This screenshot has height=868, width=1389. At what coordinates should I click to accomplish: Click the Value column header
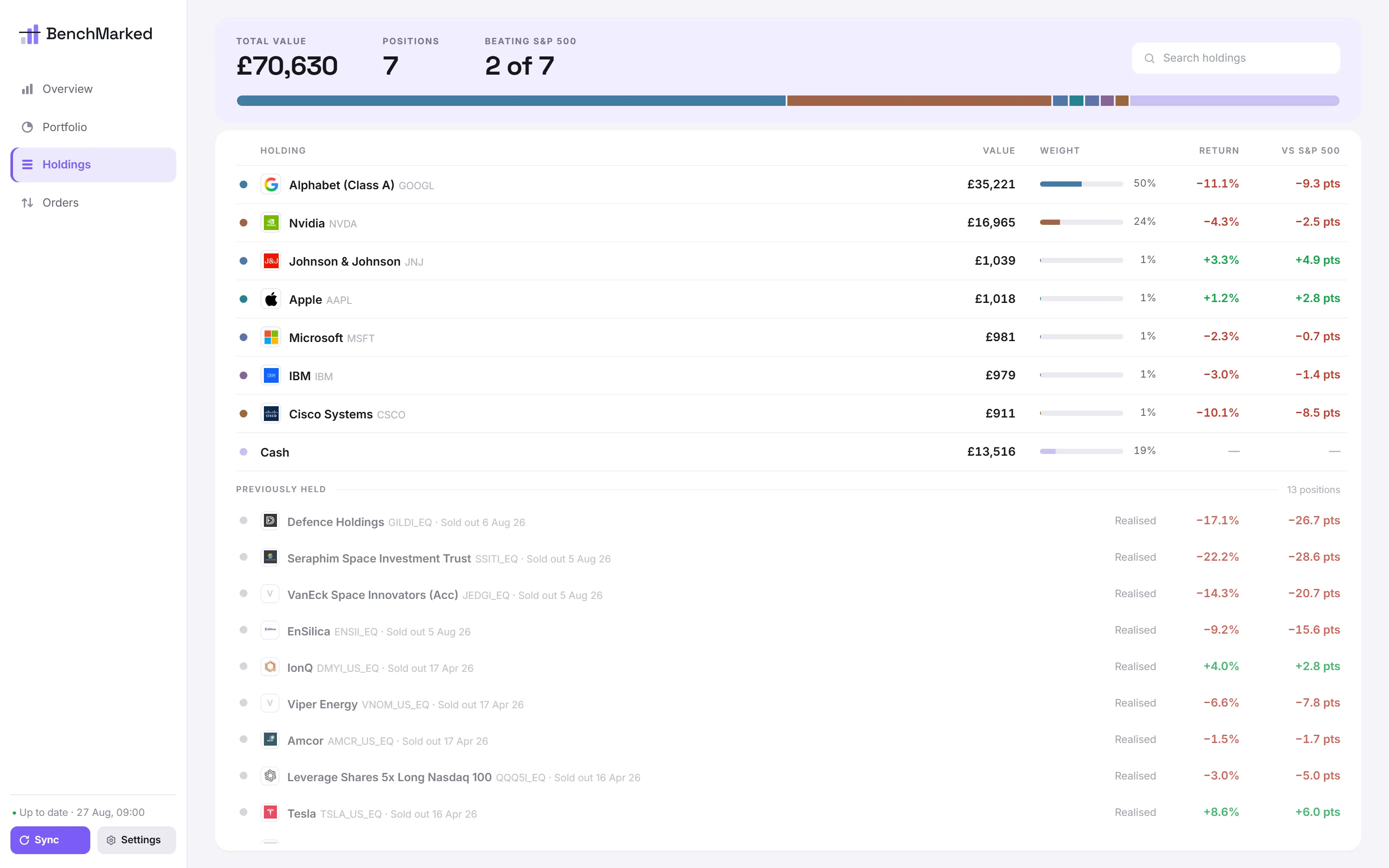click(x=999, y=151)
